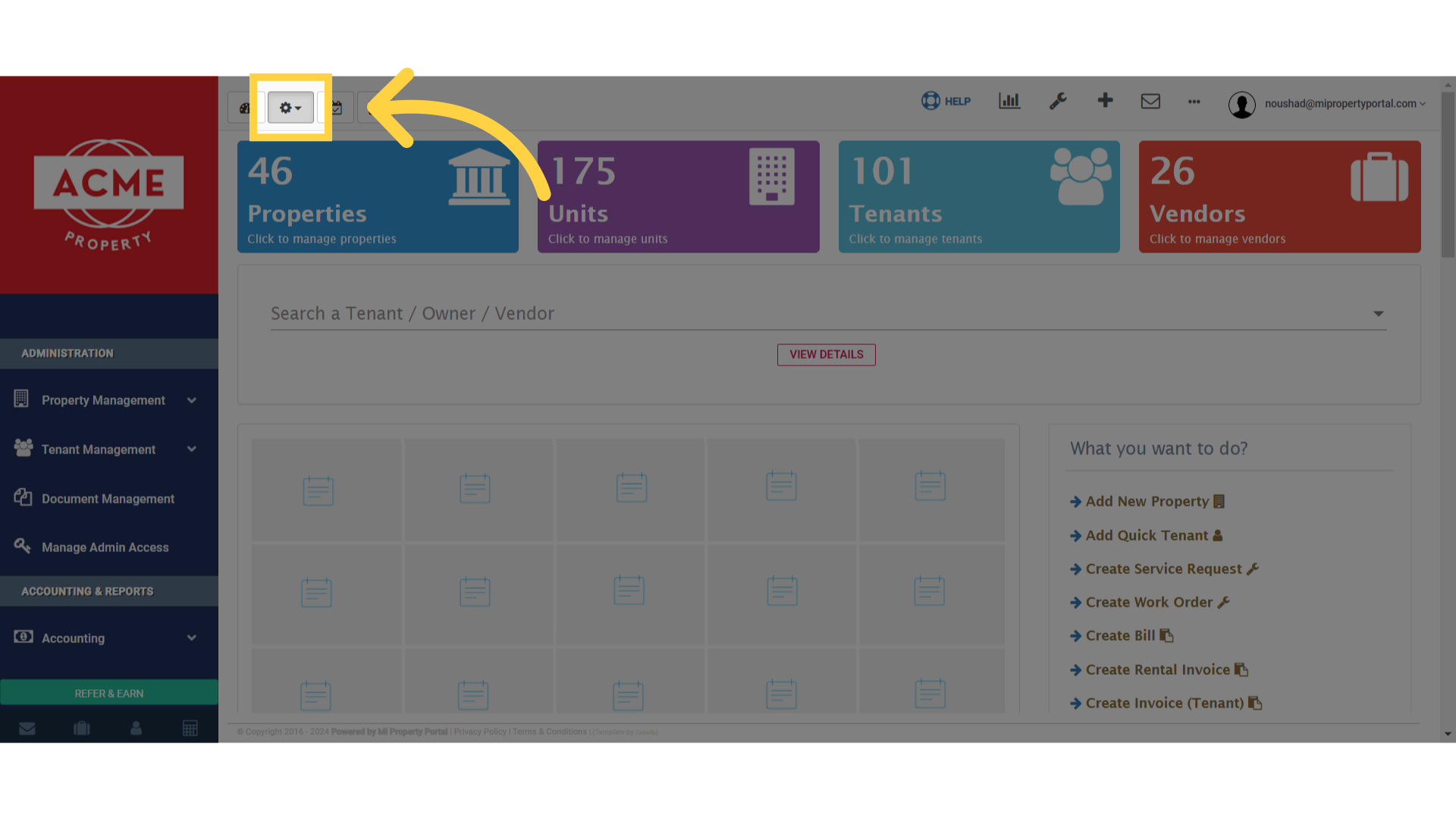
Task: Expand the Property Management chevron
Action: pyautogui.click(x=192, y=400)
